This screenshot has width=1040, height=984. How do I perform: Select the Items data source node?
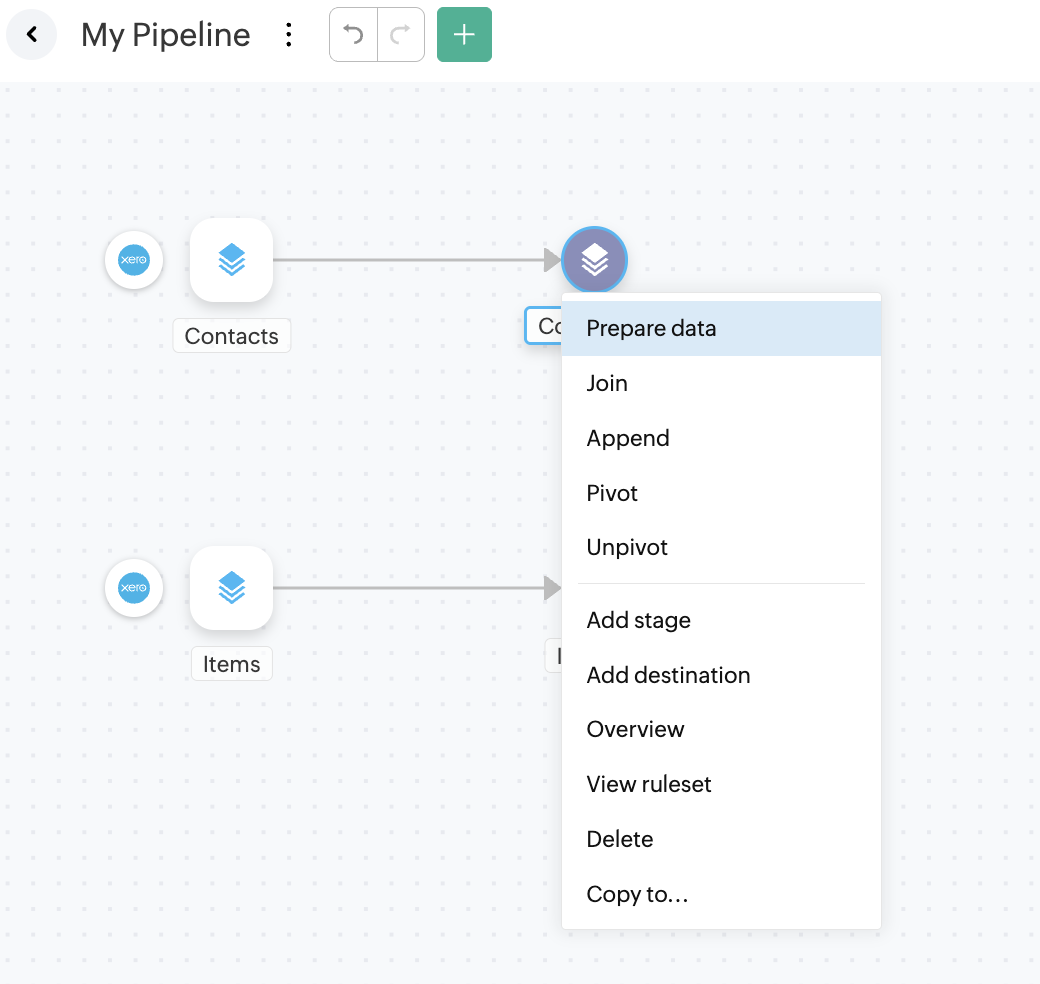click(231, 588)
